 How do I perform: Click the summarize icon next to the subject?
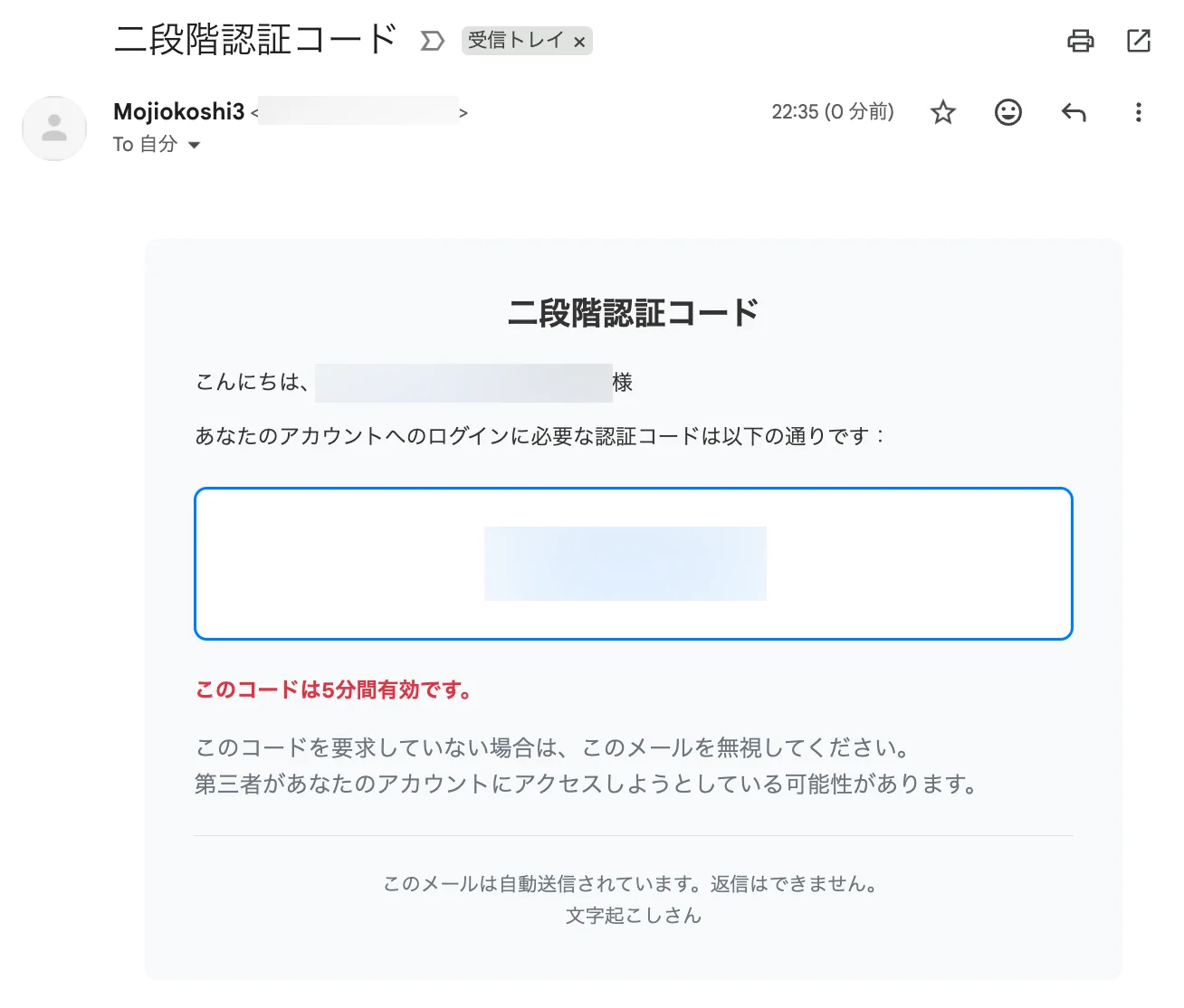pyautogui.click(x=432, y=41)
